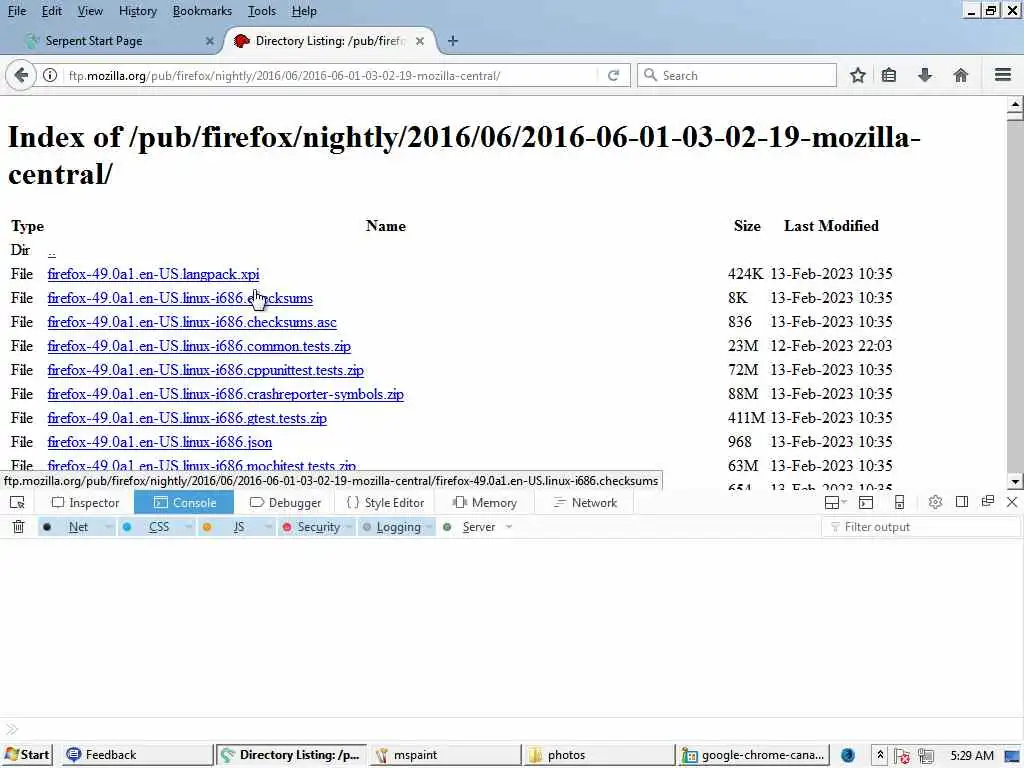This screenshot has width=1024, height=768.
Task: Open the File menu
Action: pos(16,11)
